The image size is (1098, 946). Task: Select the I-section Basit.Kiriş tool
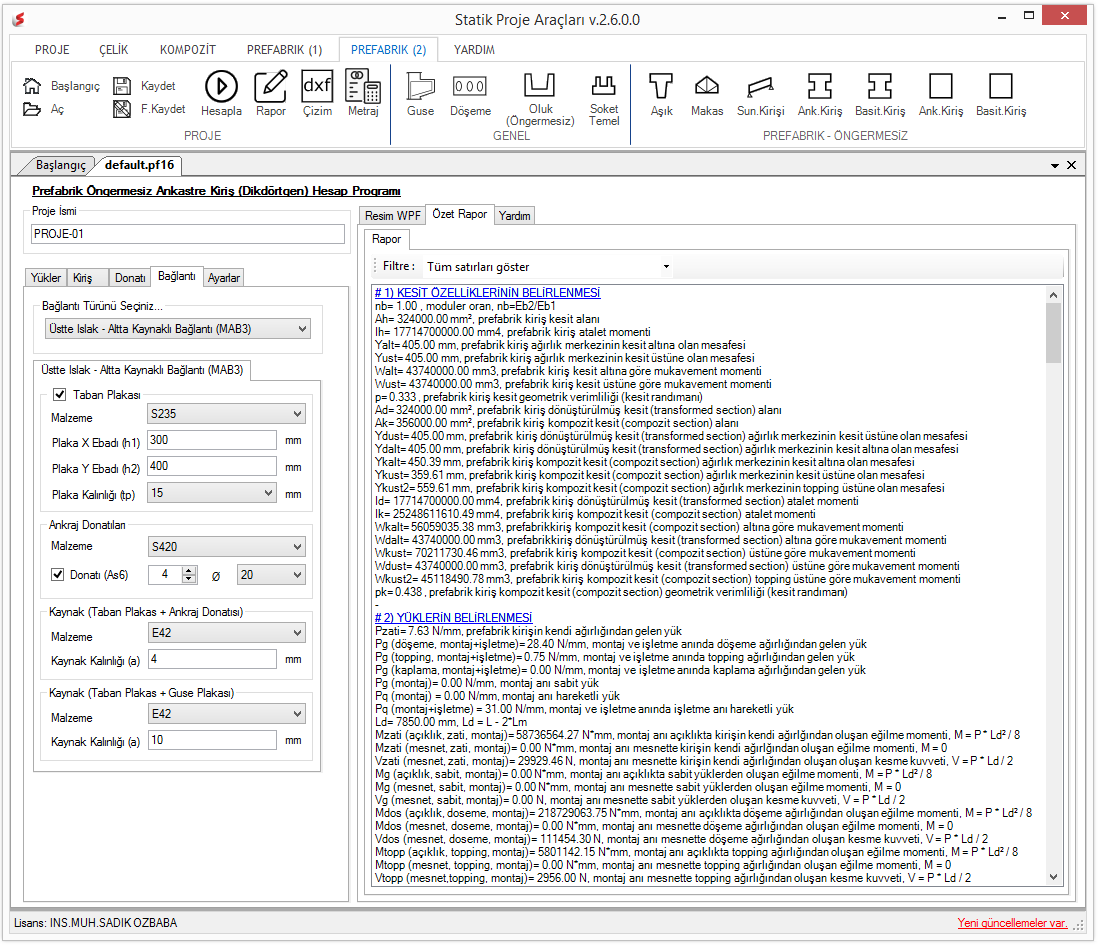pos(880,93)
